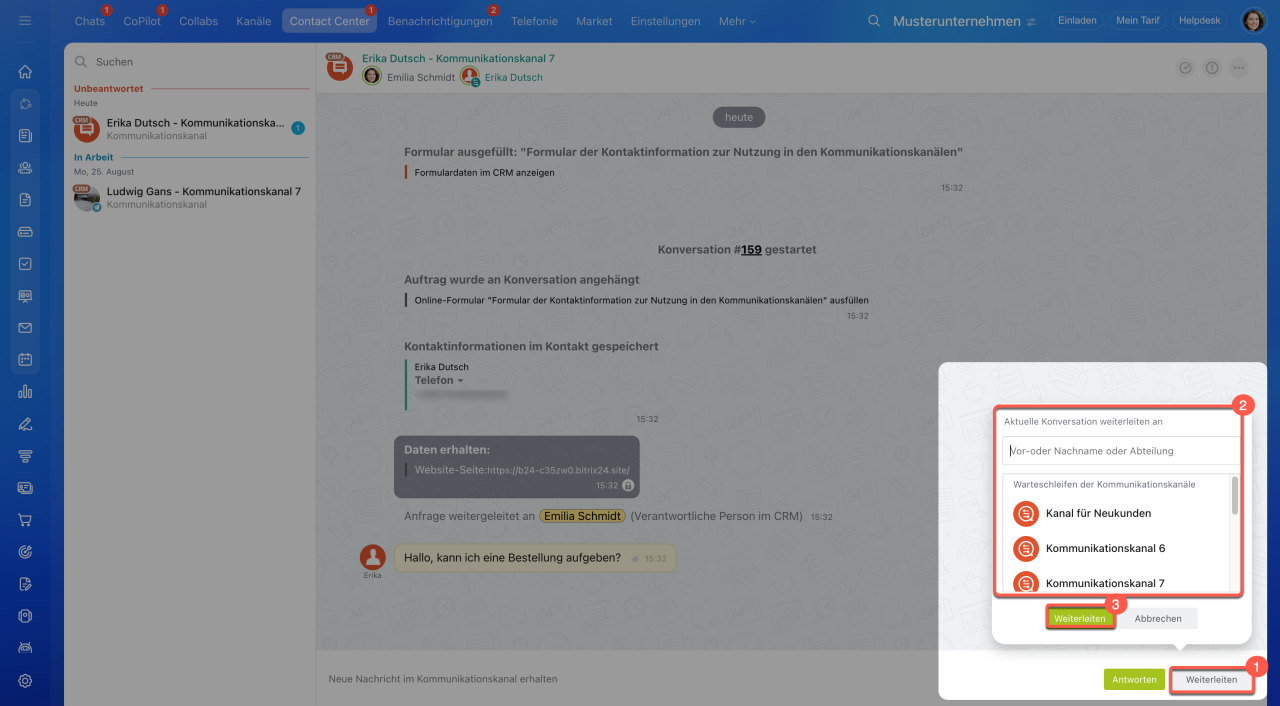Viewport: 1280px width, 706px height.
Task: Click the green Antworten button
Action: [1135, 679]
